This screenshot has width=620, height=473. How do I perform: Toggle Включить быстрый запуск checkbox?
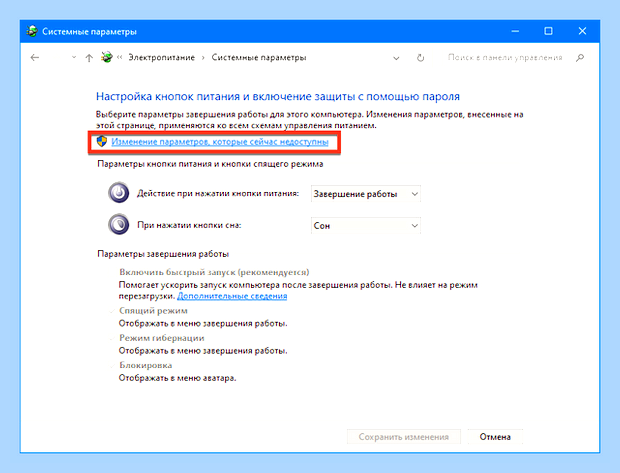click(x=113, y=272)
